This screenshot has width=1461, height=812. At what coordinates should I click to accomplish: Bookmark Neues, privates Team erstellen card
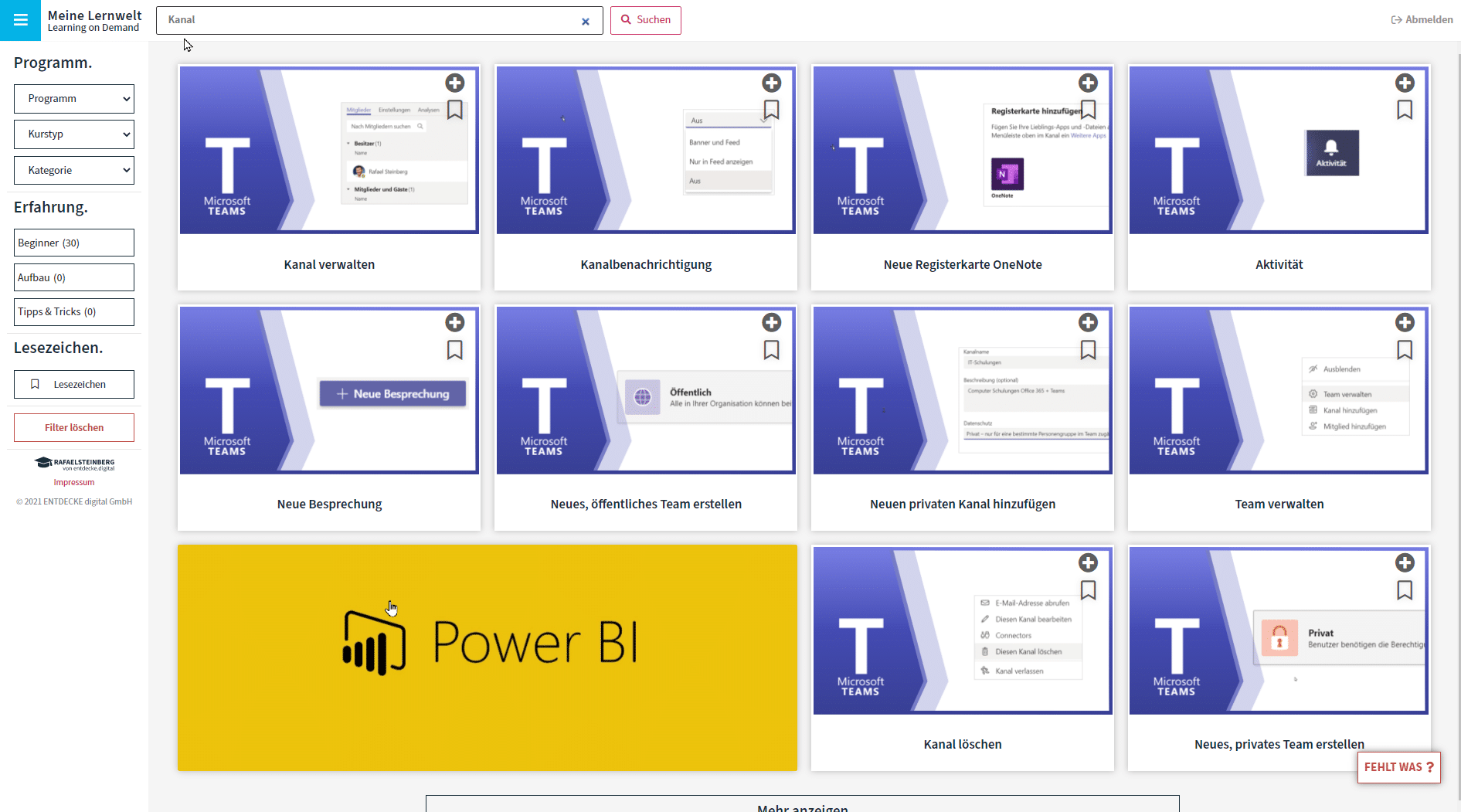click(x=1405, y=590)
